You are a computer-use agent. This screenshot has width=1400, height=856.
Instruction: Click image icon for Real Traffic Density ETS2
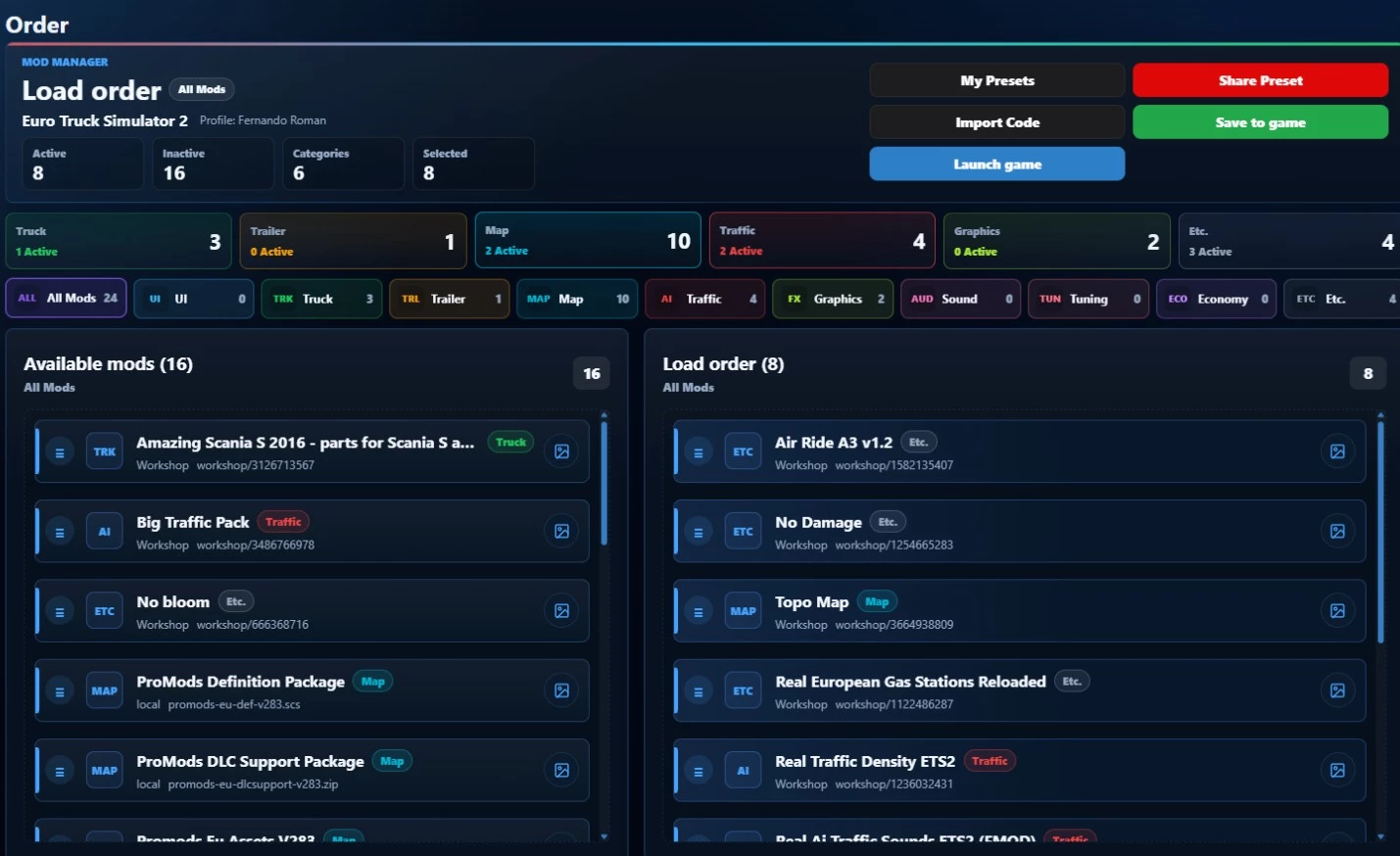(1337, 771)
